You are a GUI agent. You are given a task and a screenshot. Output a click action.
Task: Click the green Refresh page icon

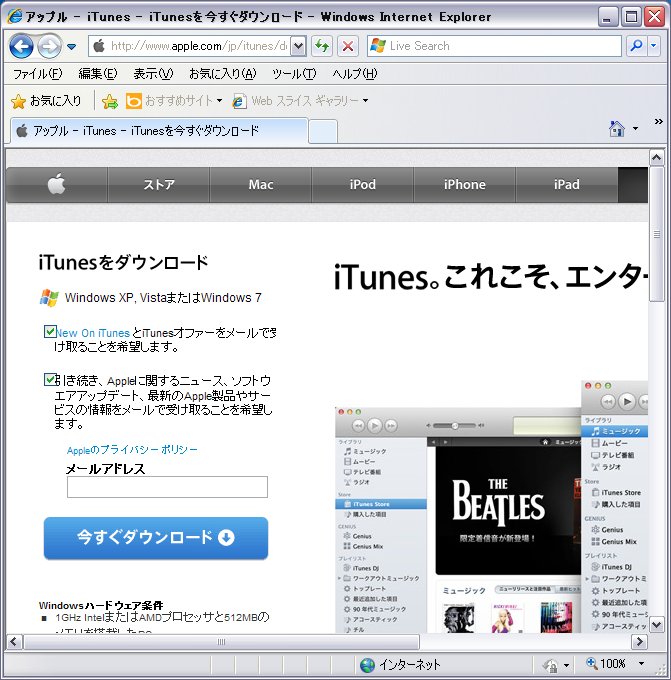tap(322, 46)
